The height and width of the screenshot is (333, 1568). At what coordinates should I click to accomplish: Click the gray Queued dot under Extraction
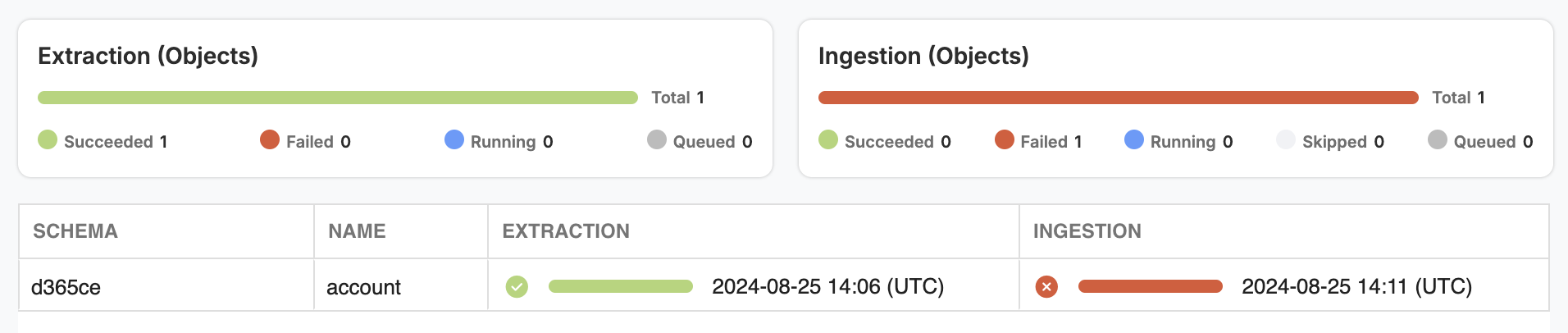(x=657, y=139)
